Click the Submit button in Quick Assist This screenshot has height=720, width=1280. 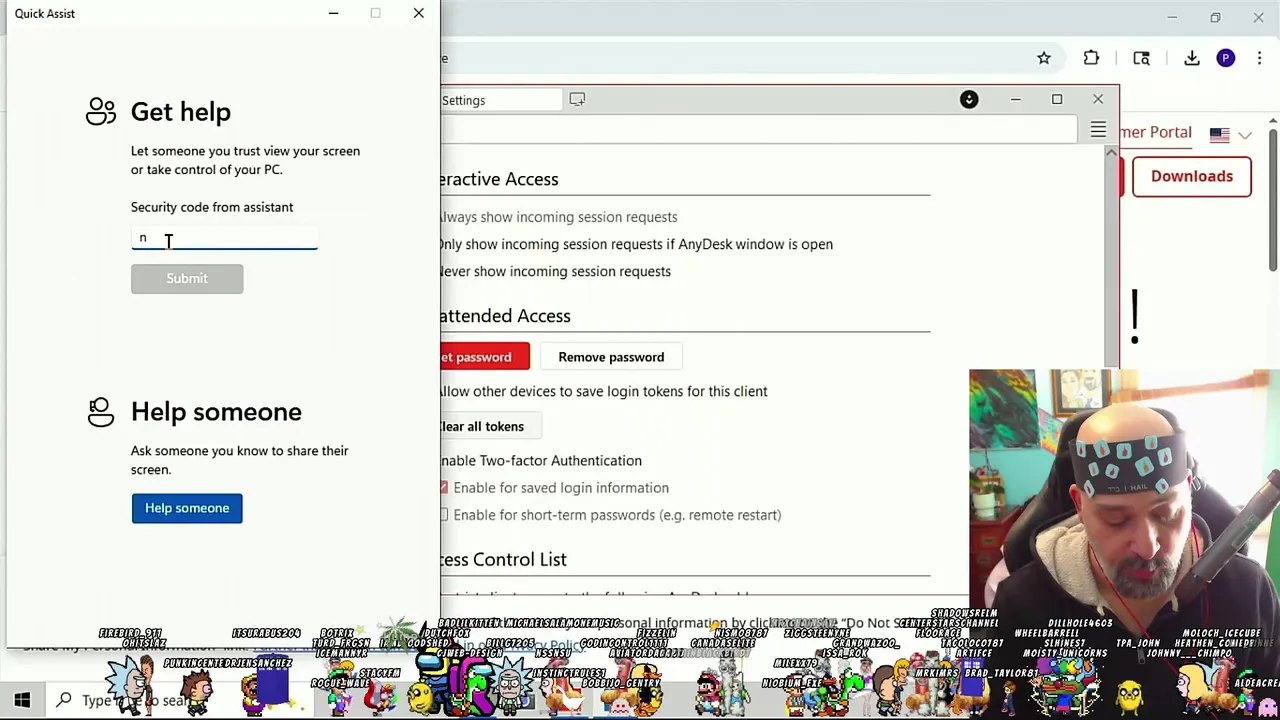(187, 278)
